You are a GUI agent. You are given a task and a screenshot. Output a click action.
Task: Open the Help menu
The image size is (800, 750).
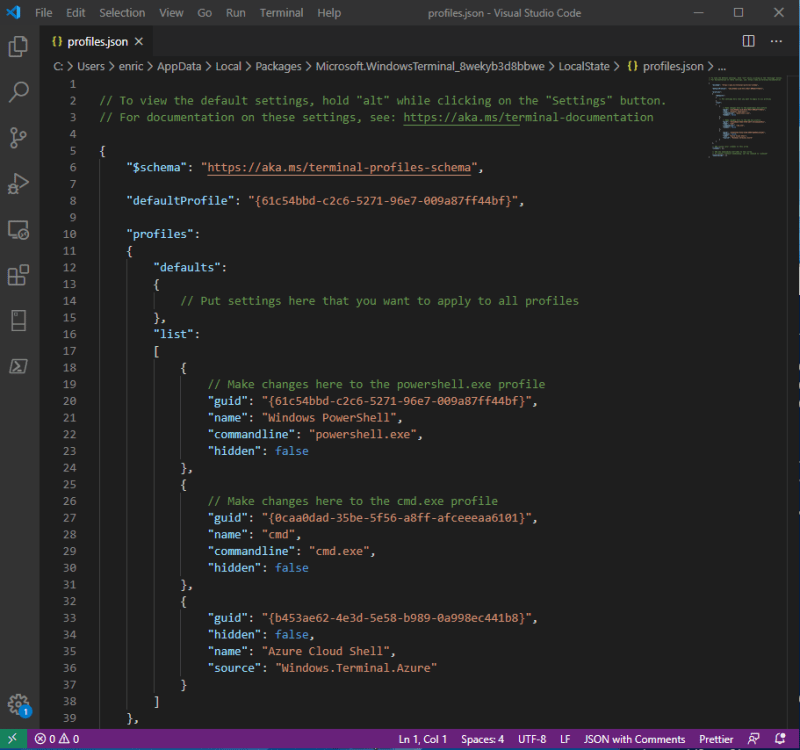(x=329, y=13)
